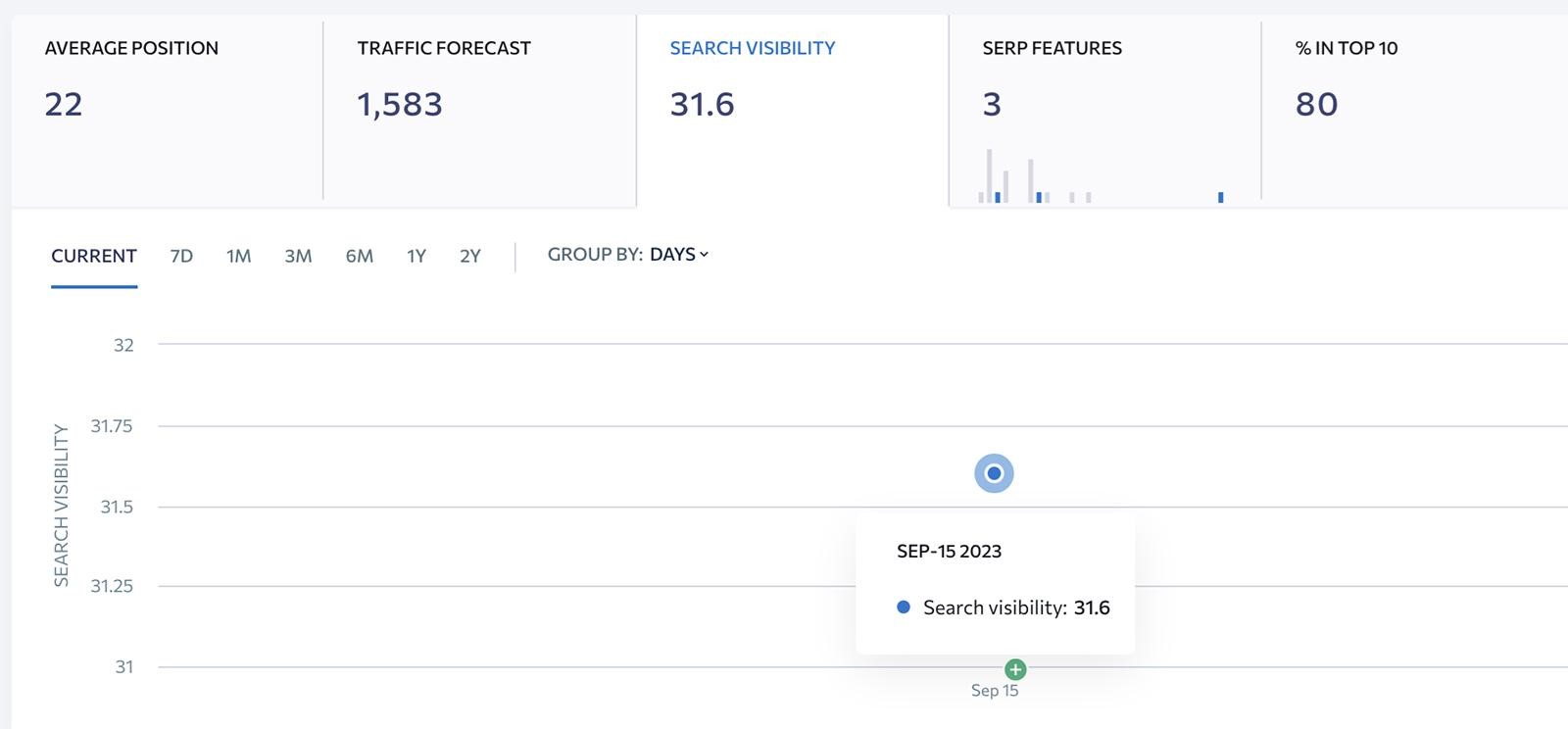This screenshot has width=1568, height=729.
Task: Open the % In Top 10 card
Action: 1414,111
